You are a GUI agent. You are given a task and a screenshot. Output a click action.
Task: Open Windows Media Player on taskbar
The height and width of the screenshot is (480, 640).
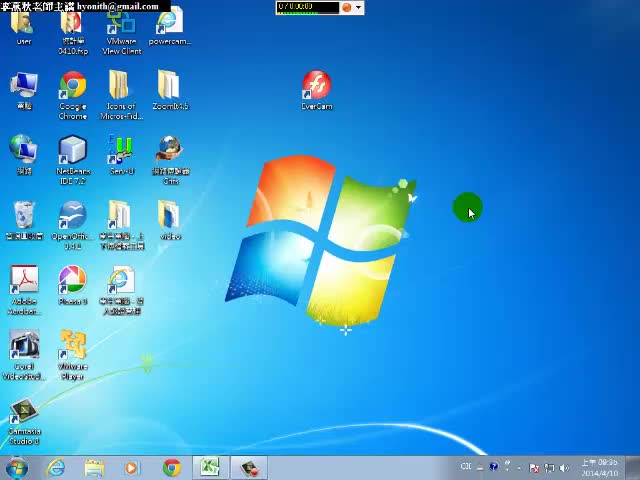click(132, 468)
